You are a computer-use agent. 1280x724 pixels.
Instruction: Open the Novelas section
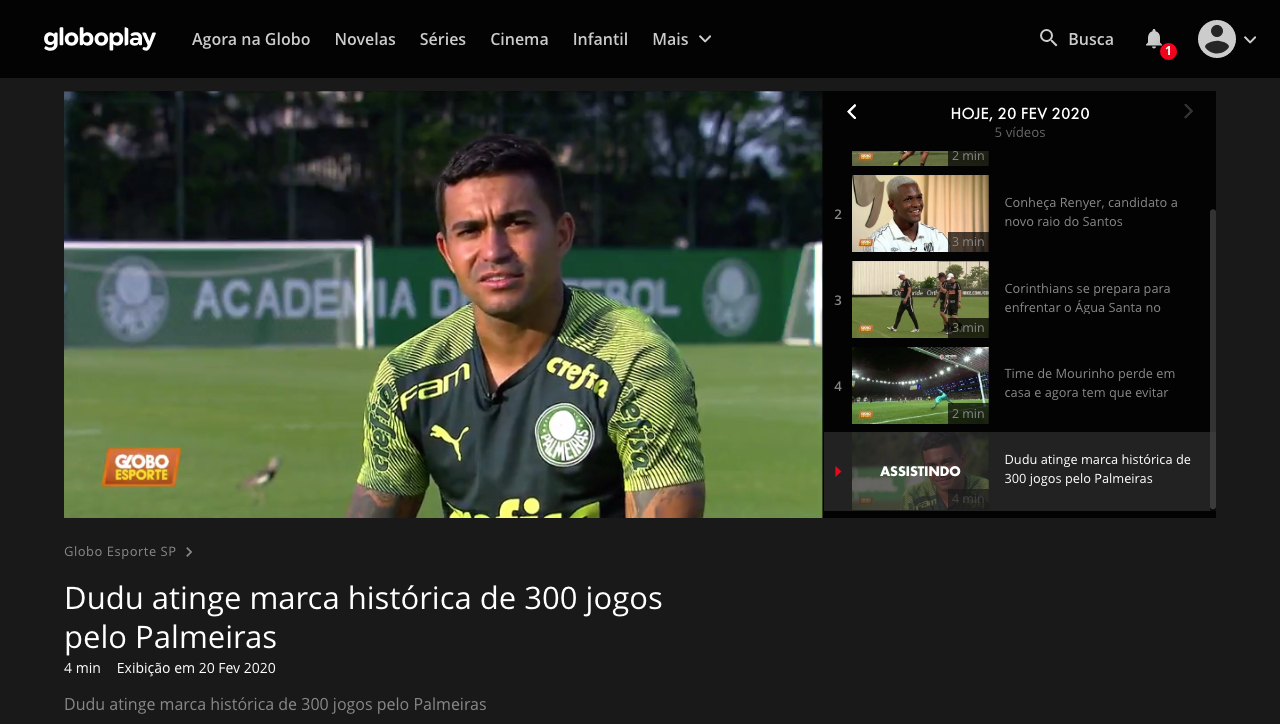click(365, 39)
